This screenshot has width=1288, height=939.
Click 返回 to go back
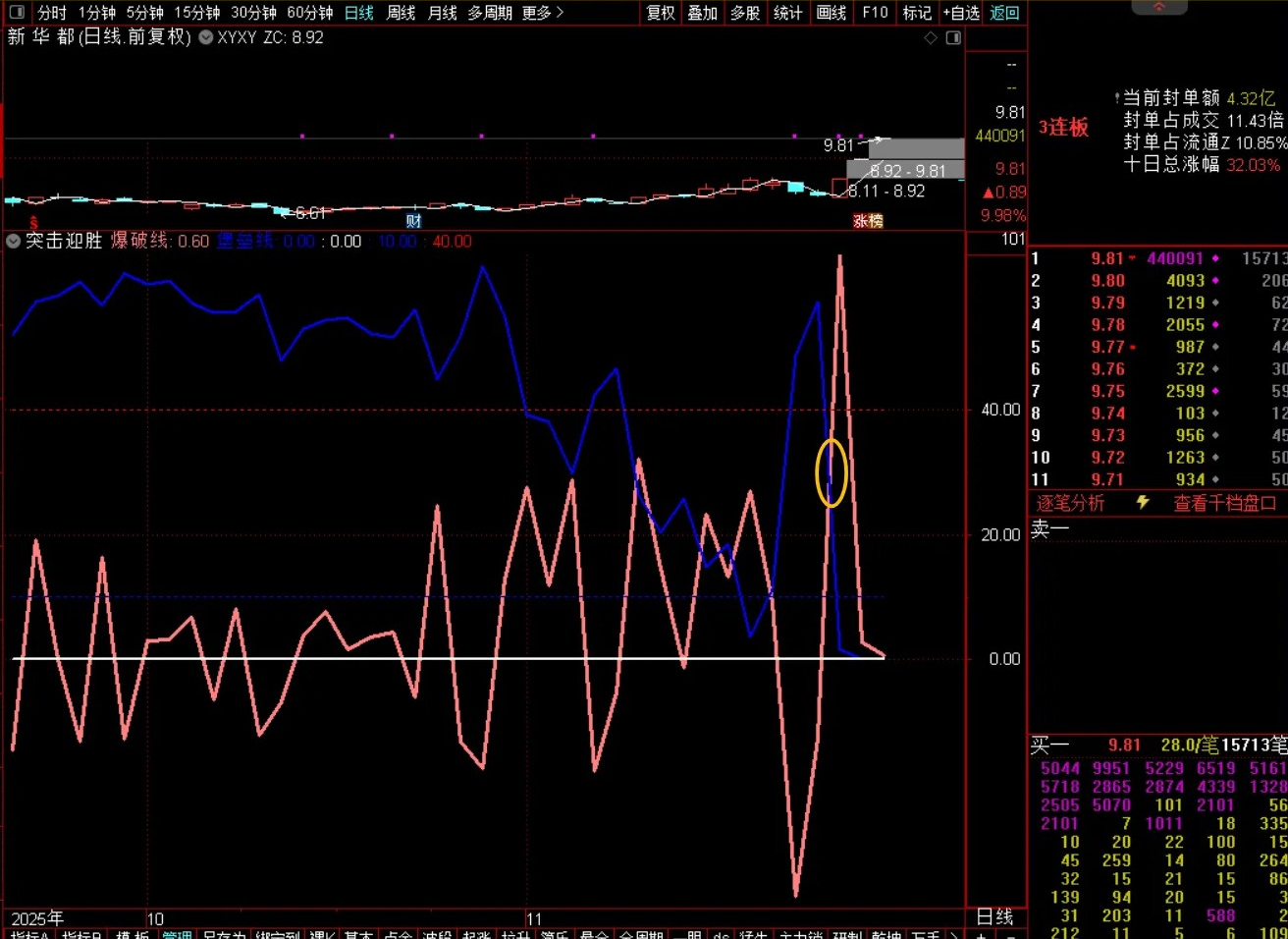pos(1004,13)
